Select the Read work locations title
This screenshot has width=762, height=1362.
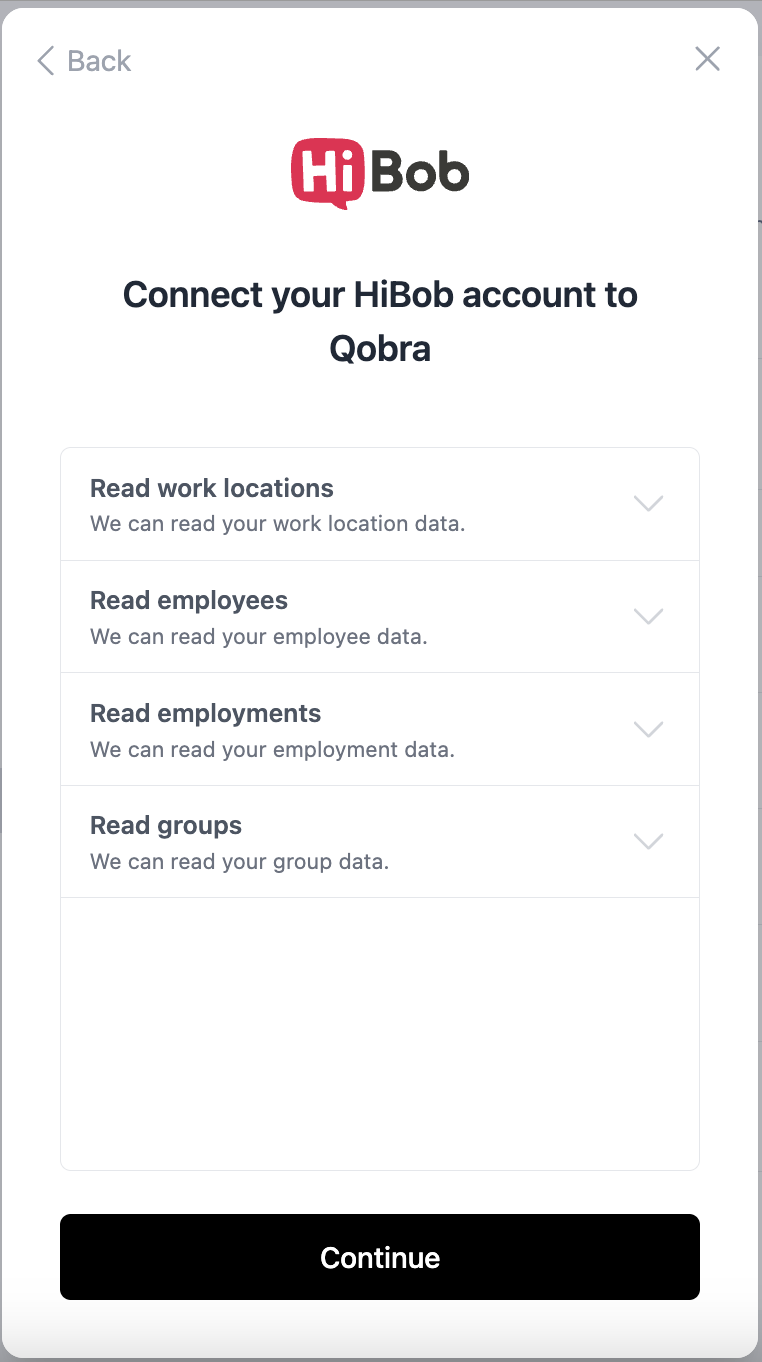(x=212, y=488)
